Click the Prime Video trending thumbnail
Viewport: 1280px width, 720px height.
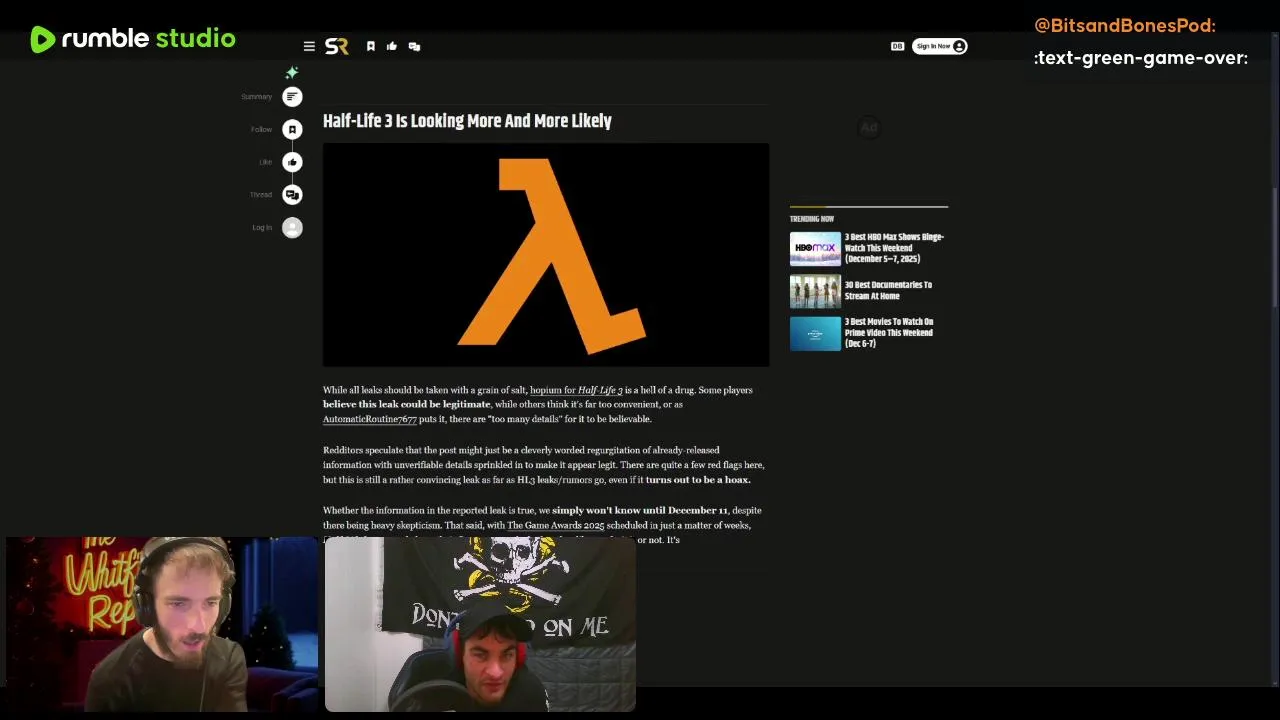[x=815, y=334]
